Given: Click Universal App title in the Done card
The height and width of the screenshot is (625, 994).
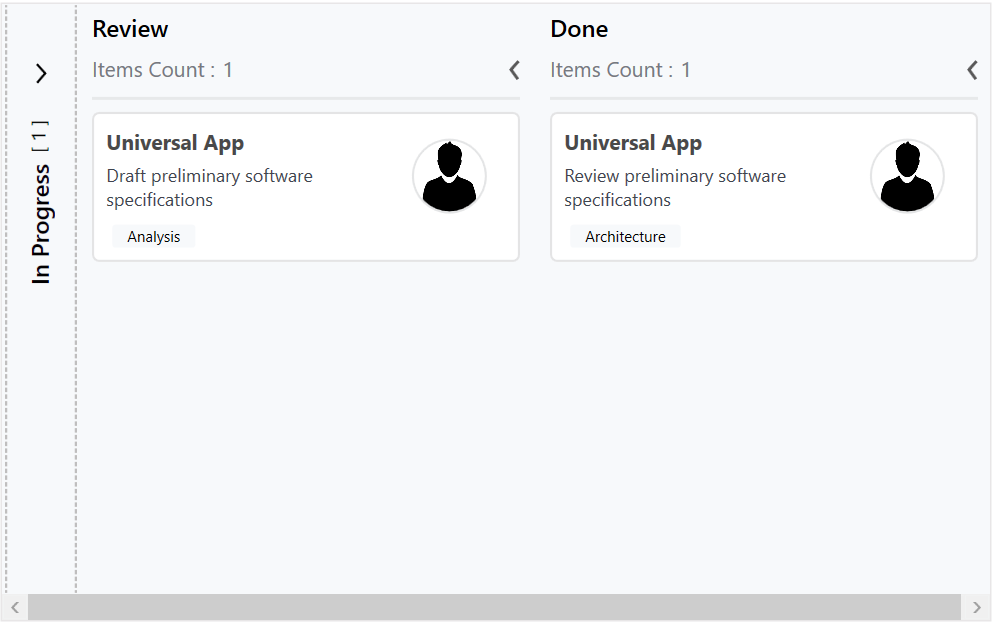Looking at the screenshot, I should (633, 143).
